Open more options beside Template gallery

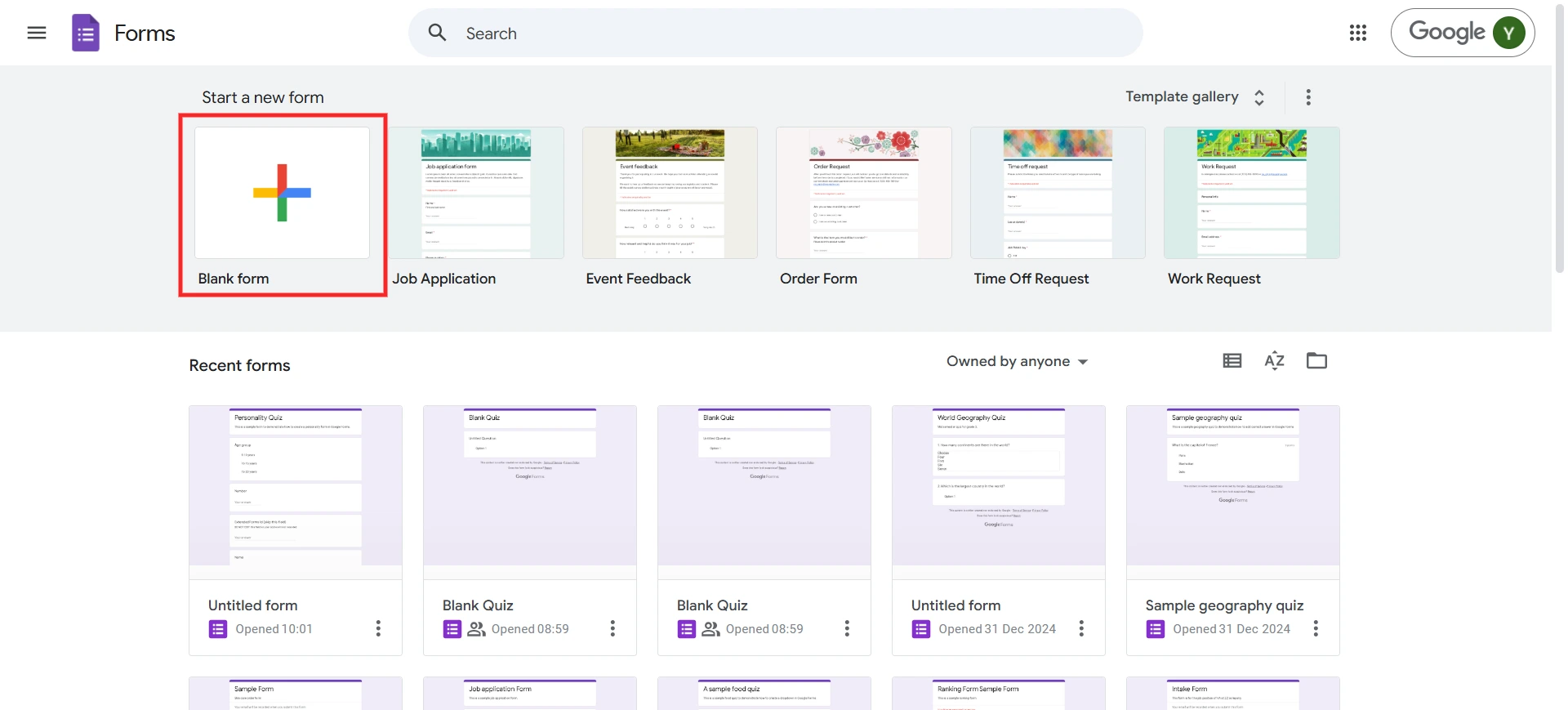point(1308,97)
